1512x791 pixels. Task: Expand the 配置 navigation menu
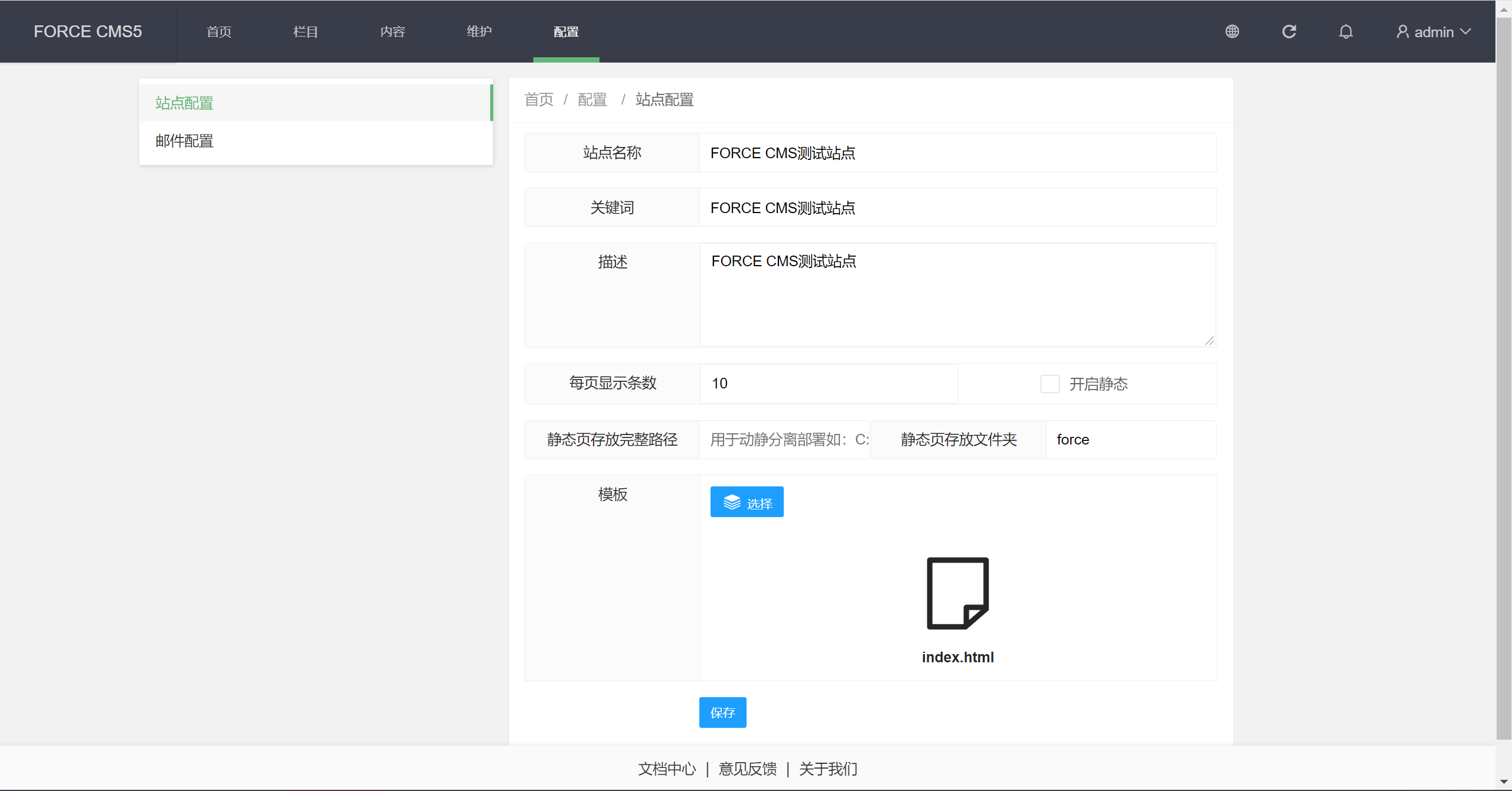click(565, 31)
